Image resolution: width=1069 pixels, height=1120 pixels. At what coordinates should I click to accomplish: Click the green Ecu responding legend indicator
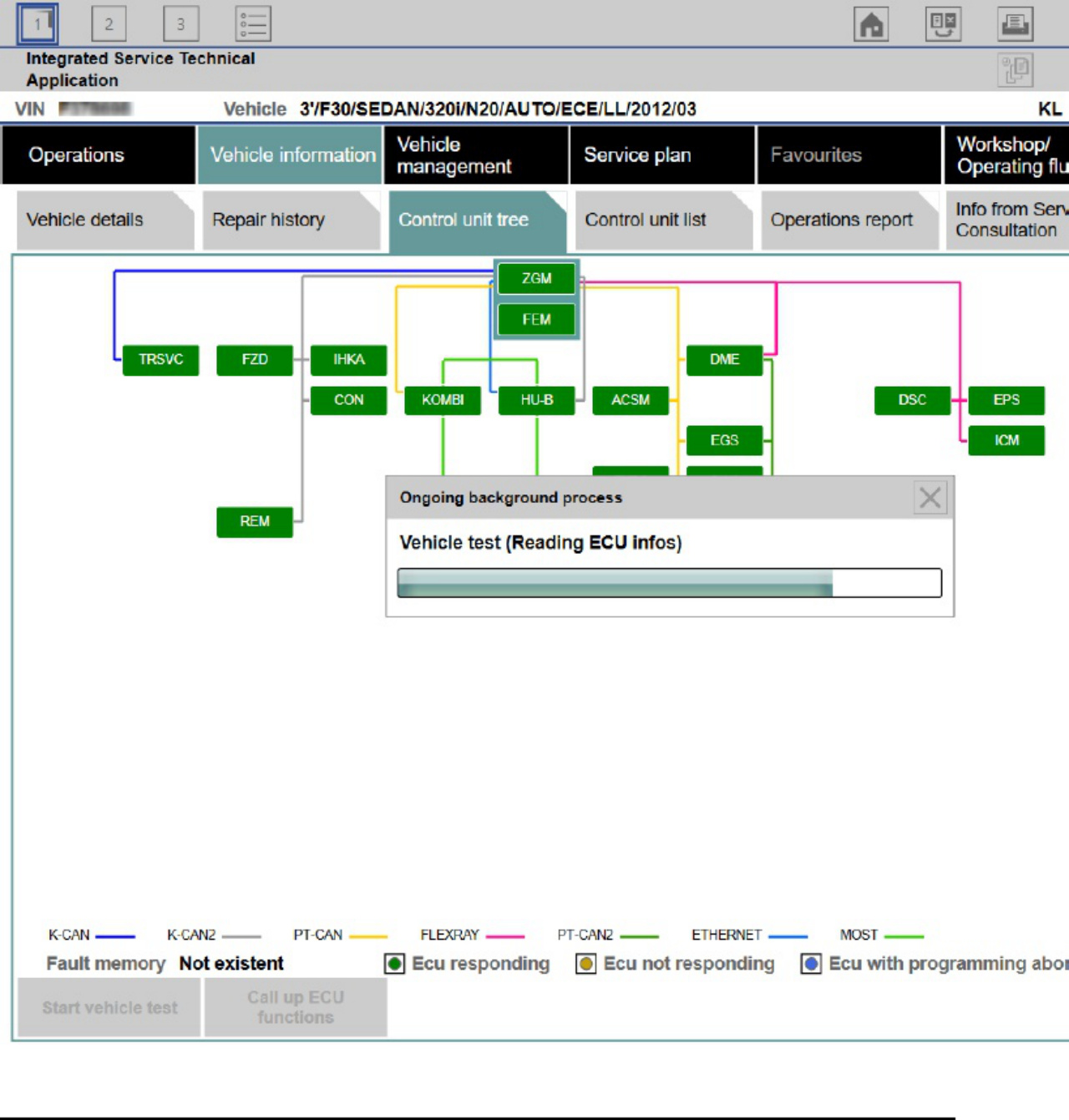coord(394,964)
